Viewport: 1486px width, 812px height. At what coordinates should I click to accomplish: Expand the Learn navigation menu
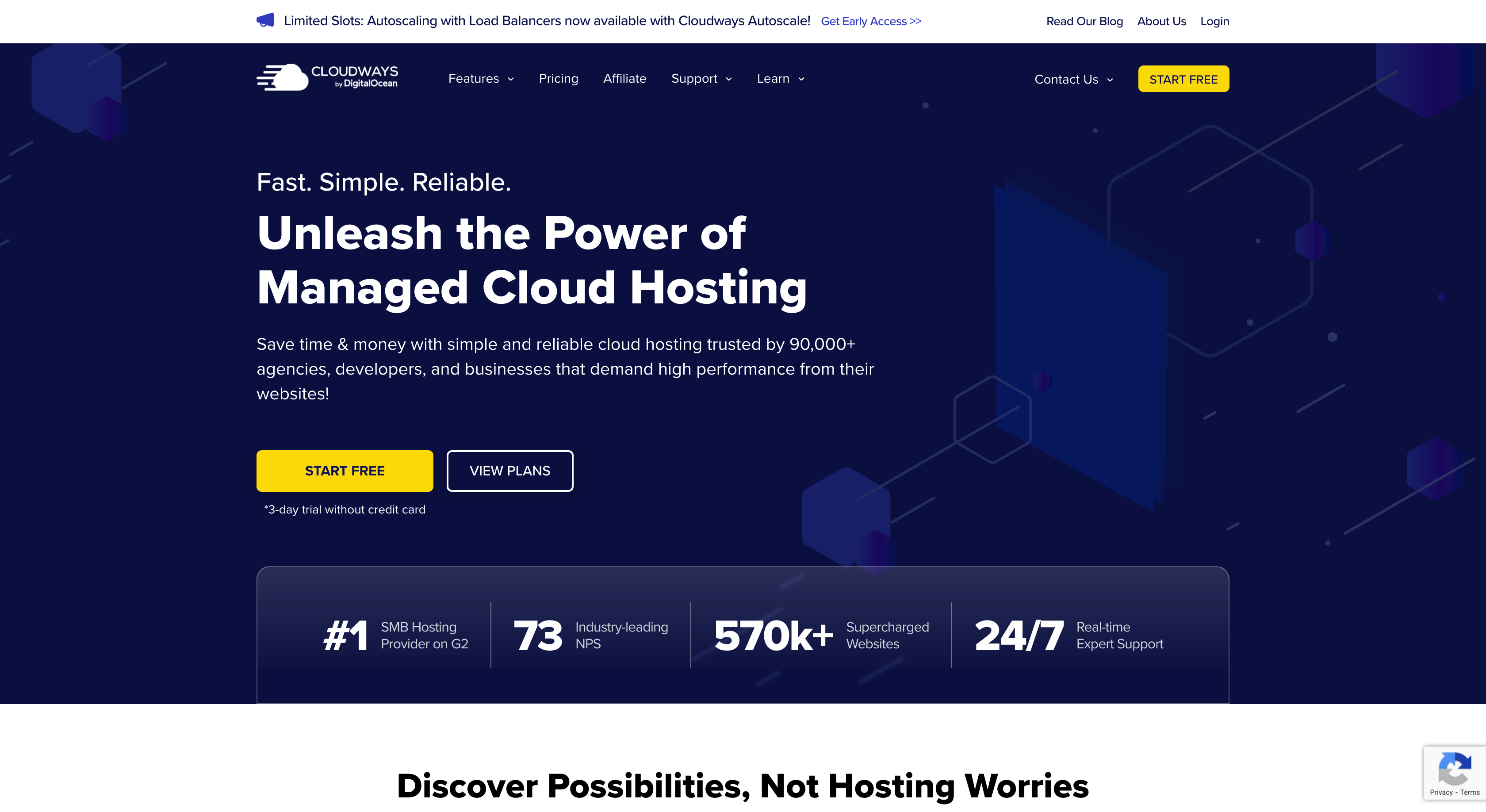pos(781,78)
